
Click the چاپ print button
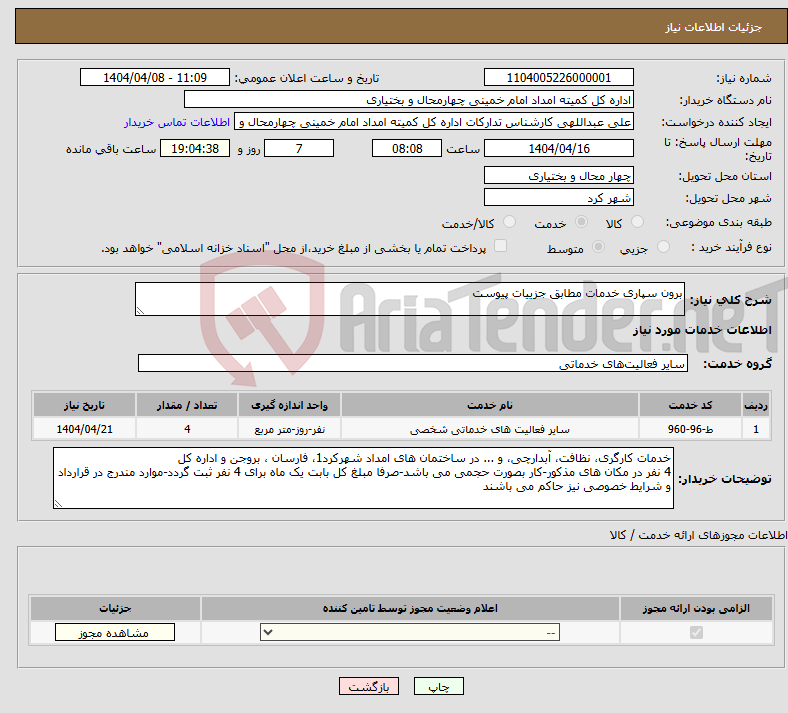pyautogui.click(x=439, y=686)
